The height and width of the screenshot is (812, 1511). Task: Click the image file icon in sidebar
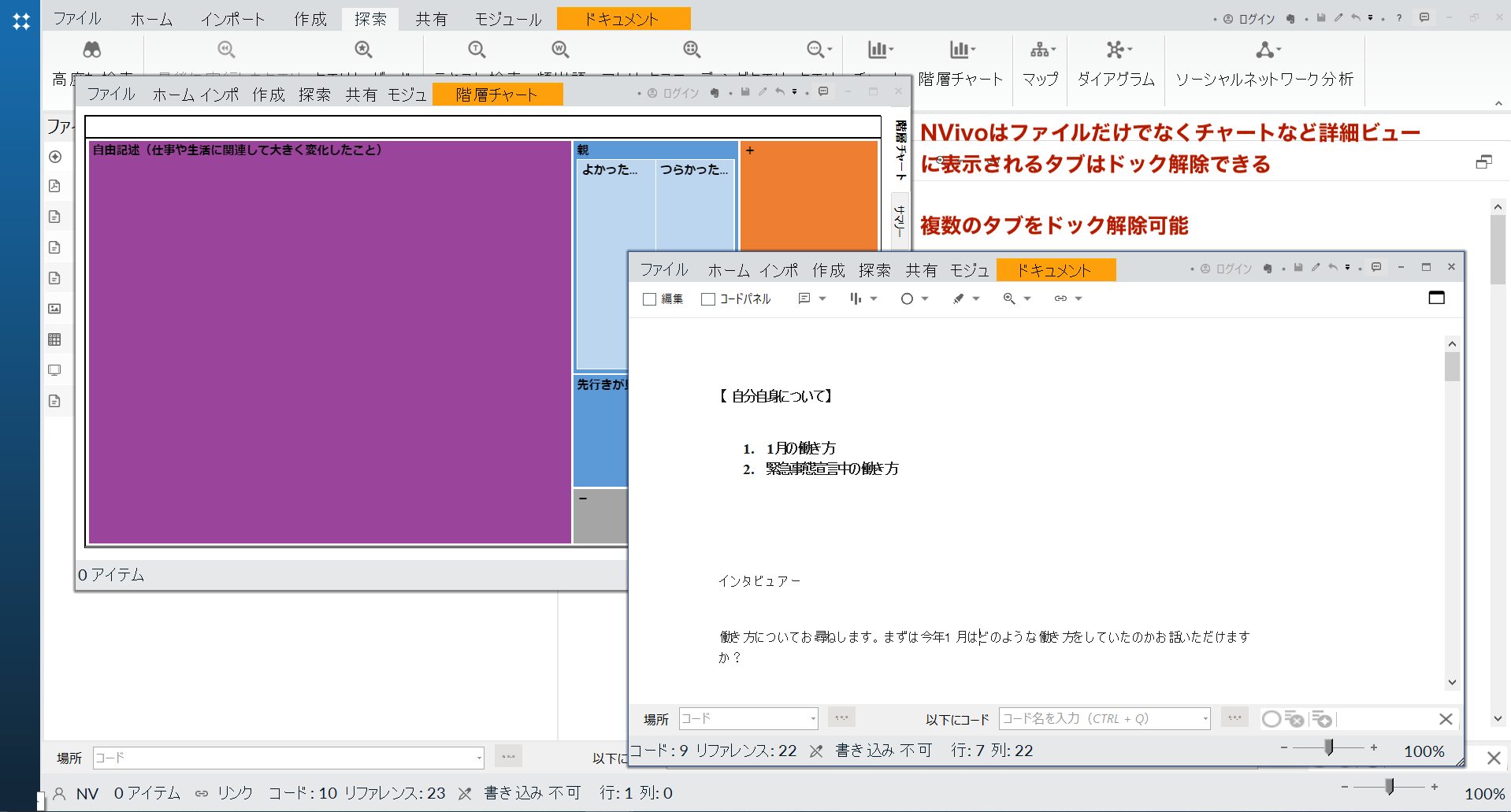coord(55,309)
